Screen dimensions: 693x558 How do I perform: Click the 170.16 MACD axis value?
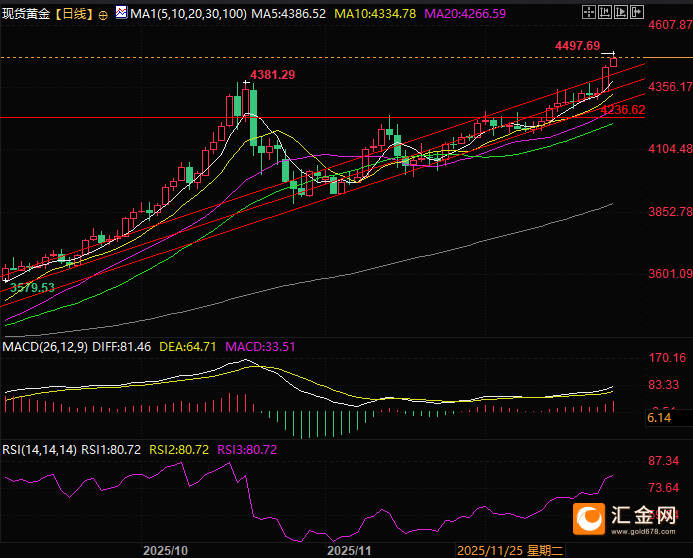click(x=667, y=357)
